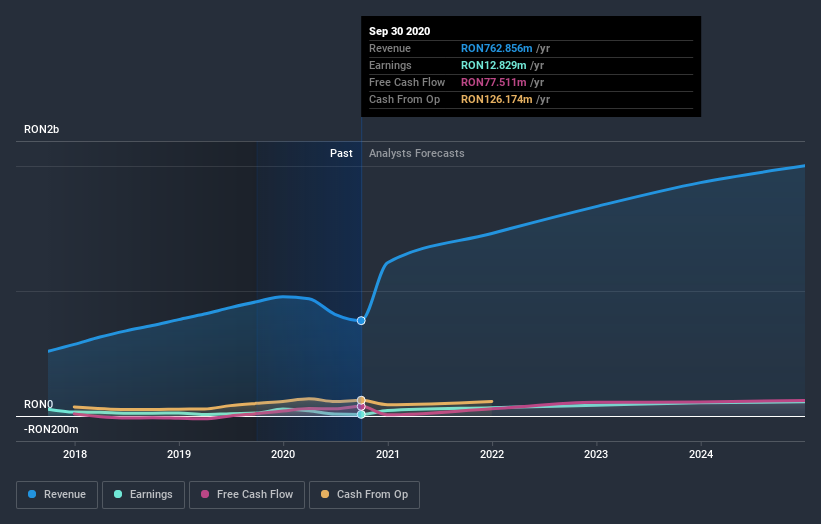Click the RON126.174m cash from op value
The image size is (821, 524).
[x=496, y=99]
